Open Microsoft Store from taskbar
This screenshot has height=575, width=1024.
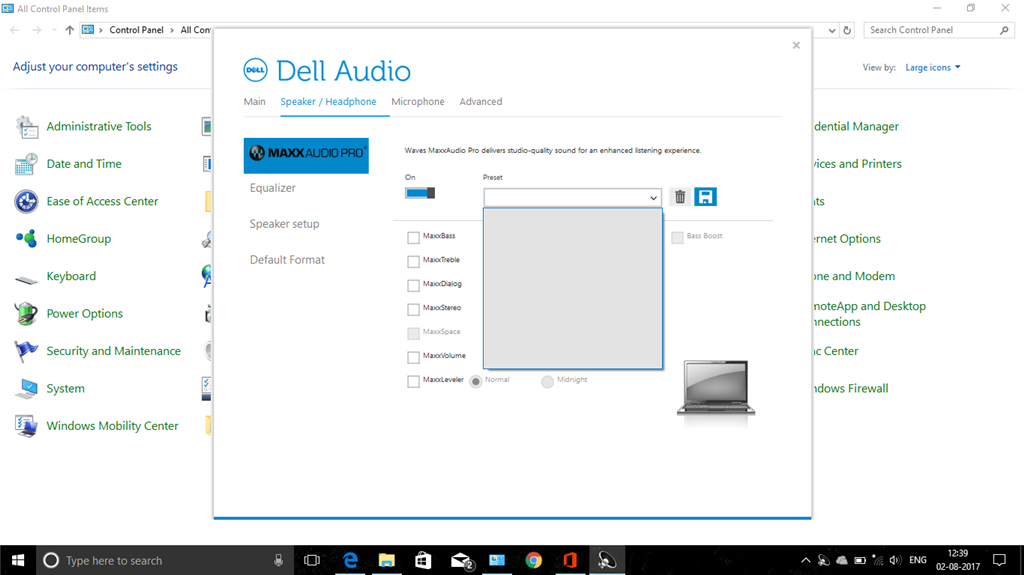[x=423, y=560]
